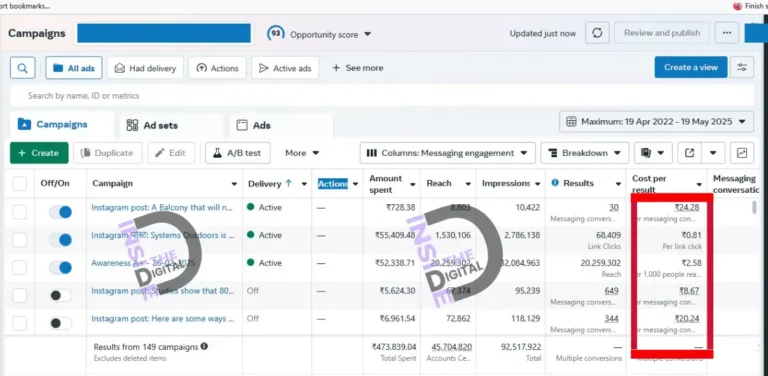768x376 pixels.
Task: Open Instagram post: A Balcony campaign link
Action: 162,208
